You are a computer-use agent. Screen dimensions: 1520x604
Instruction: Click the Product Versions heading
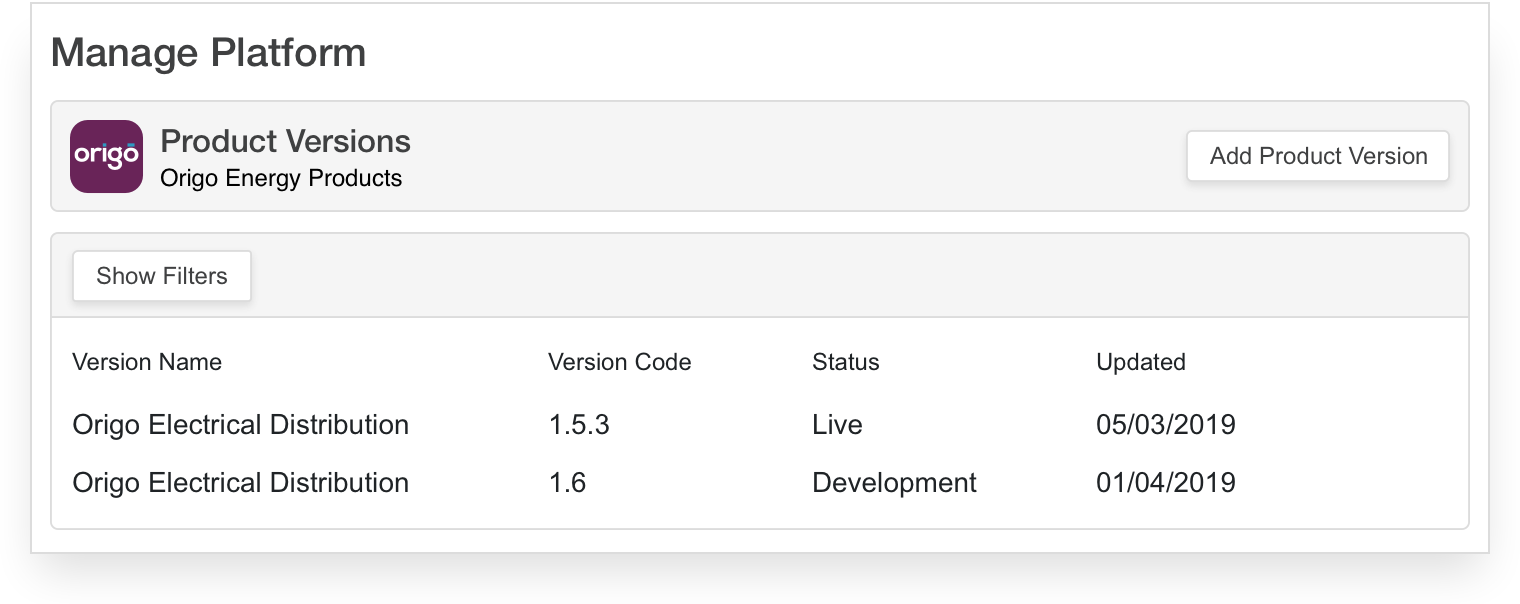coord(286,141)
